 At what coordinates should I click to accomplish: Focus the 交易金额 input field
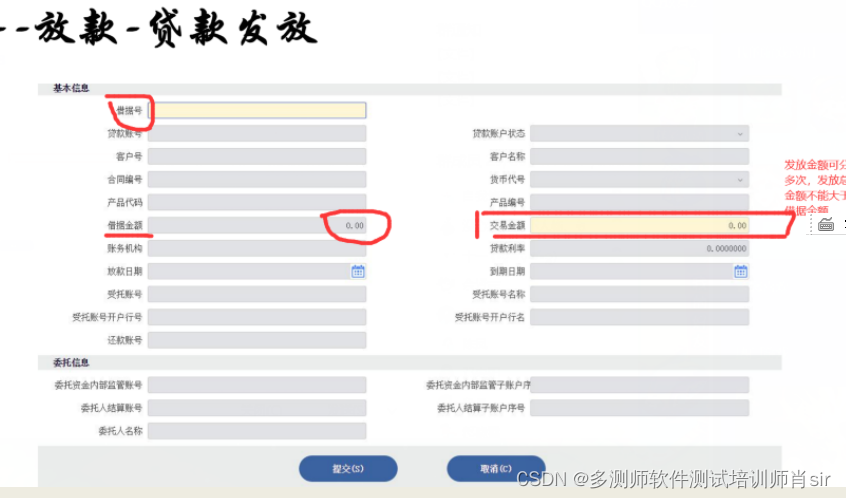click(x=639, y=226)
